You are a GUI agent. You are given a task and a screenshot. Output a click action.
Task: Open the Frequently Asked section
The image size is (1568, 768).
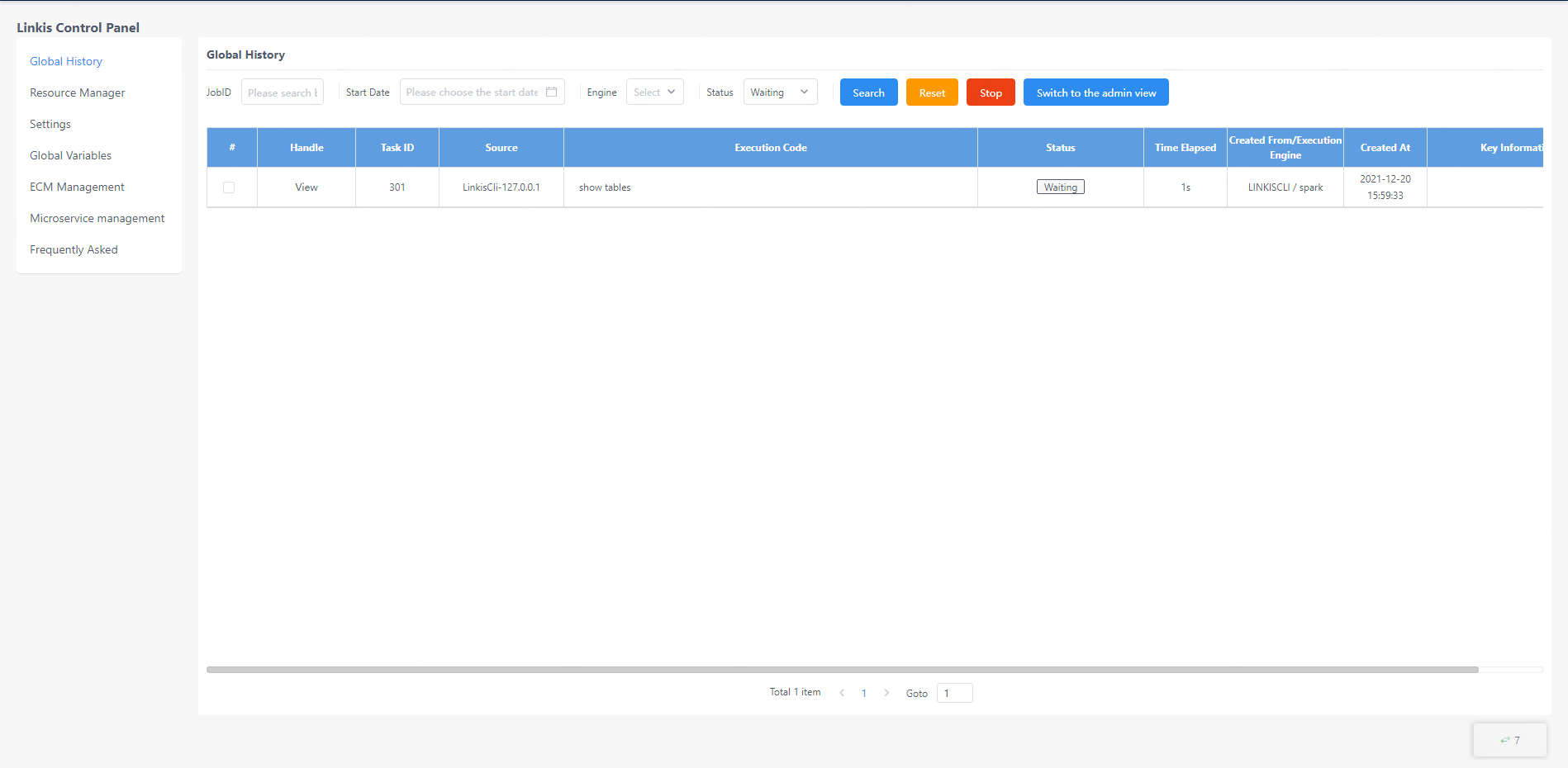[x=74, y=249]
